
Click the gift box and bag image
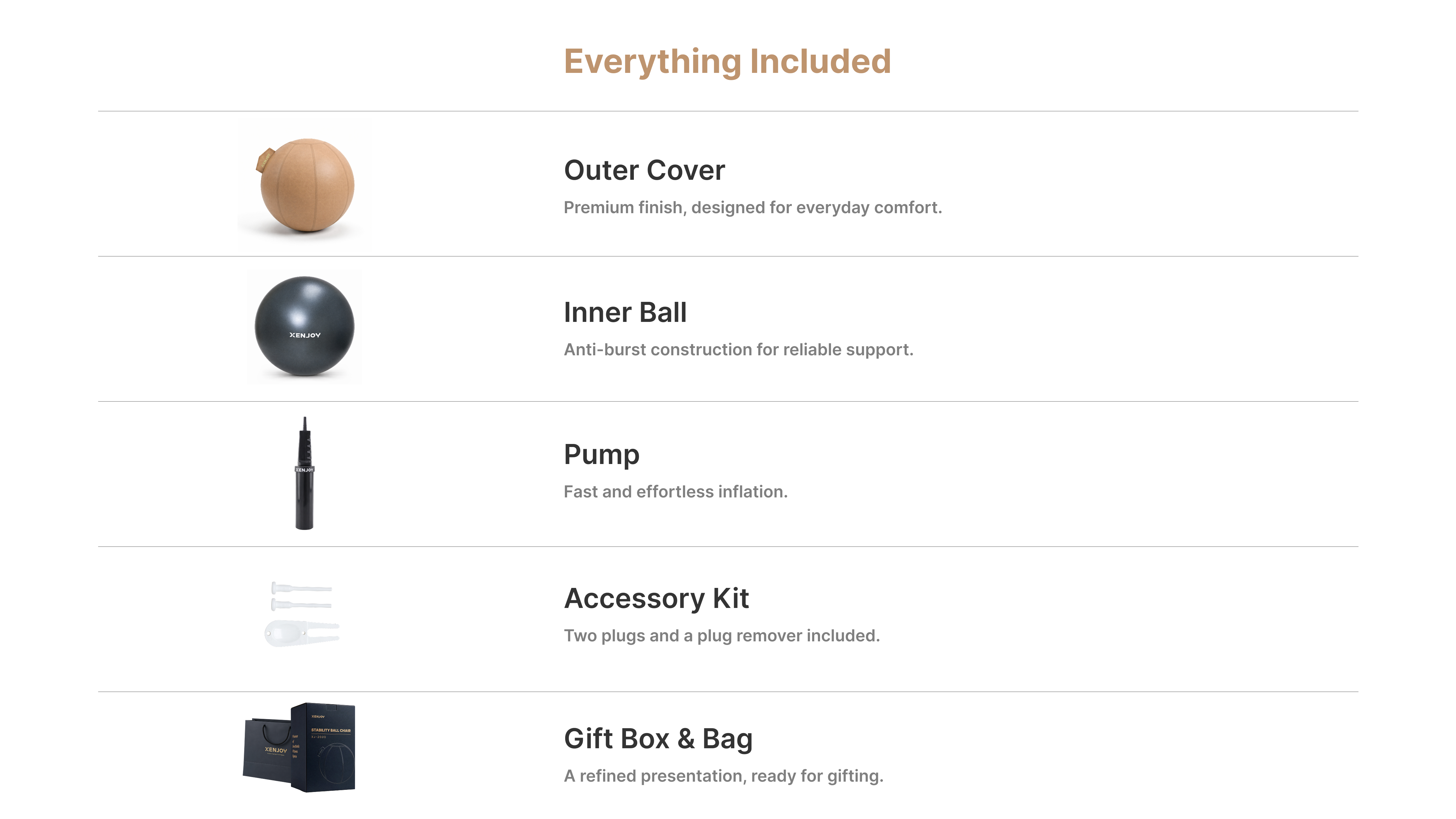coord(299,747)
